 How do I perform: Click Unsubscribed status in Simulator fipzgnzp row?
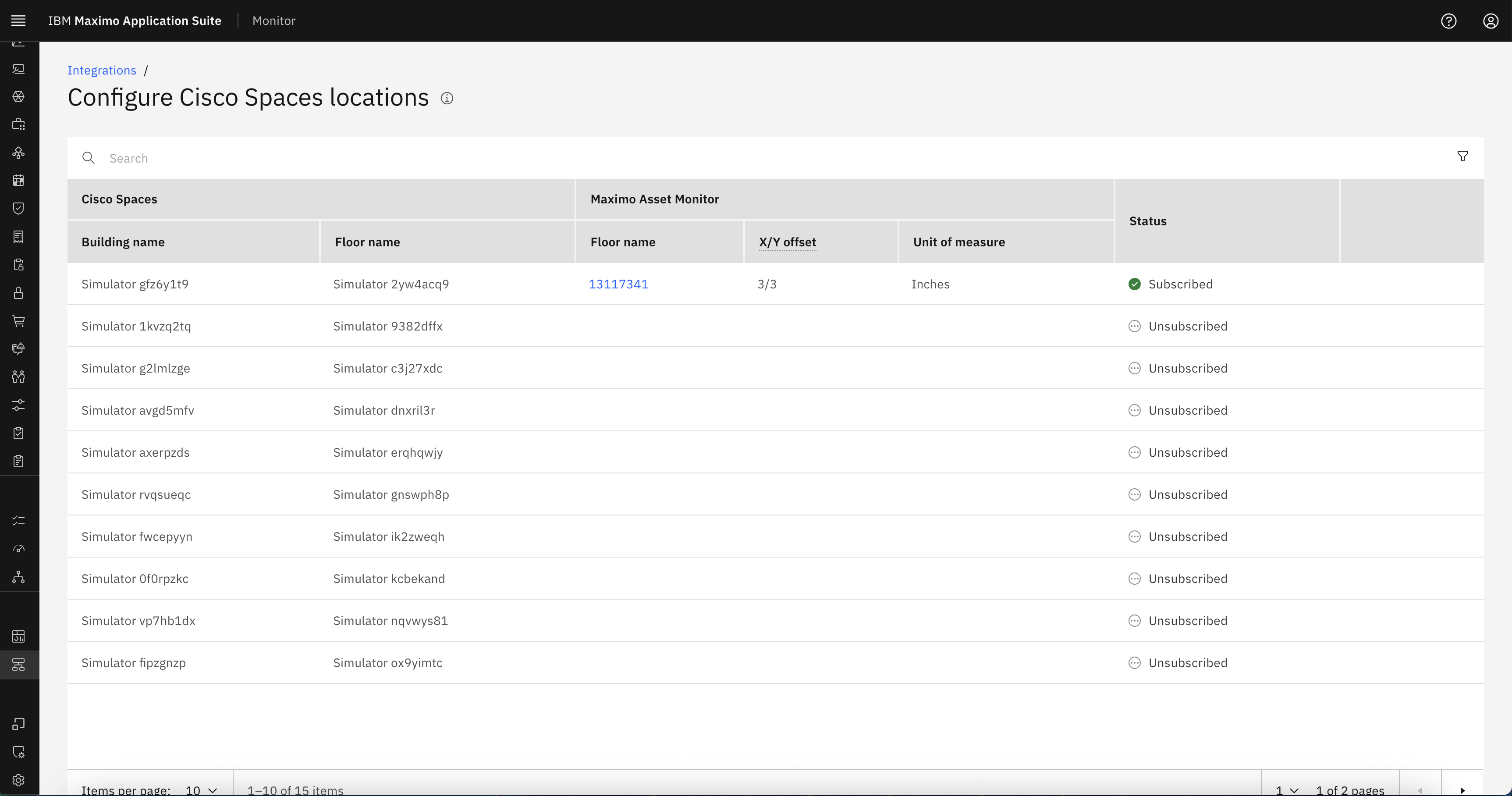click(x=1178, y=663)
